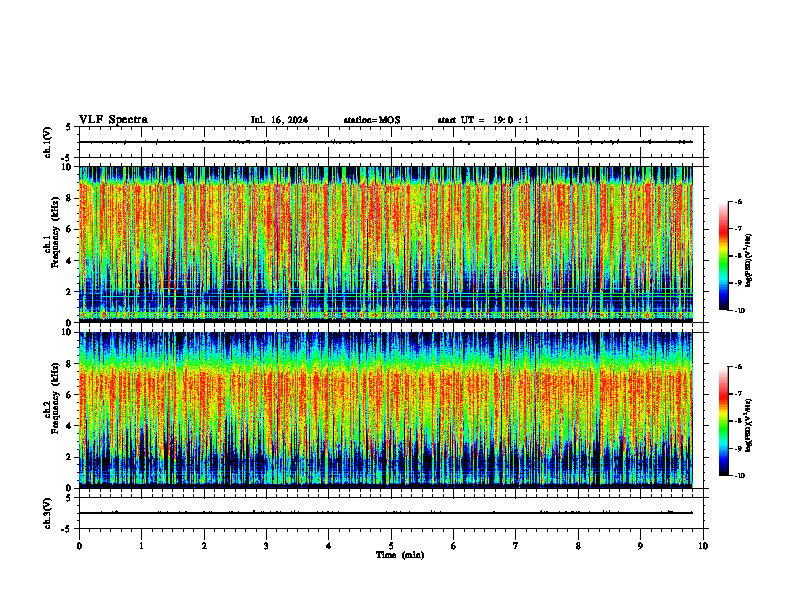This screenshot has height=612, width=792.
Task: Click the time axis tick label '10'
Action: (x=703, y=546)
